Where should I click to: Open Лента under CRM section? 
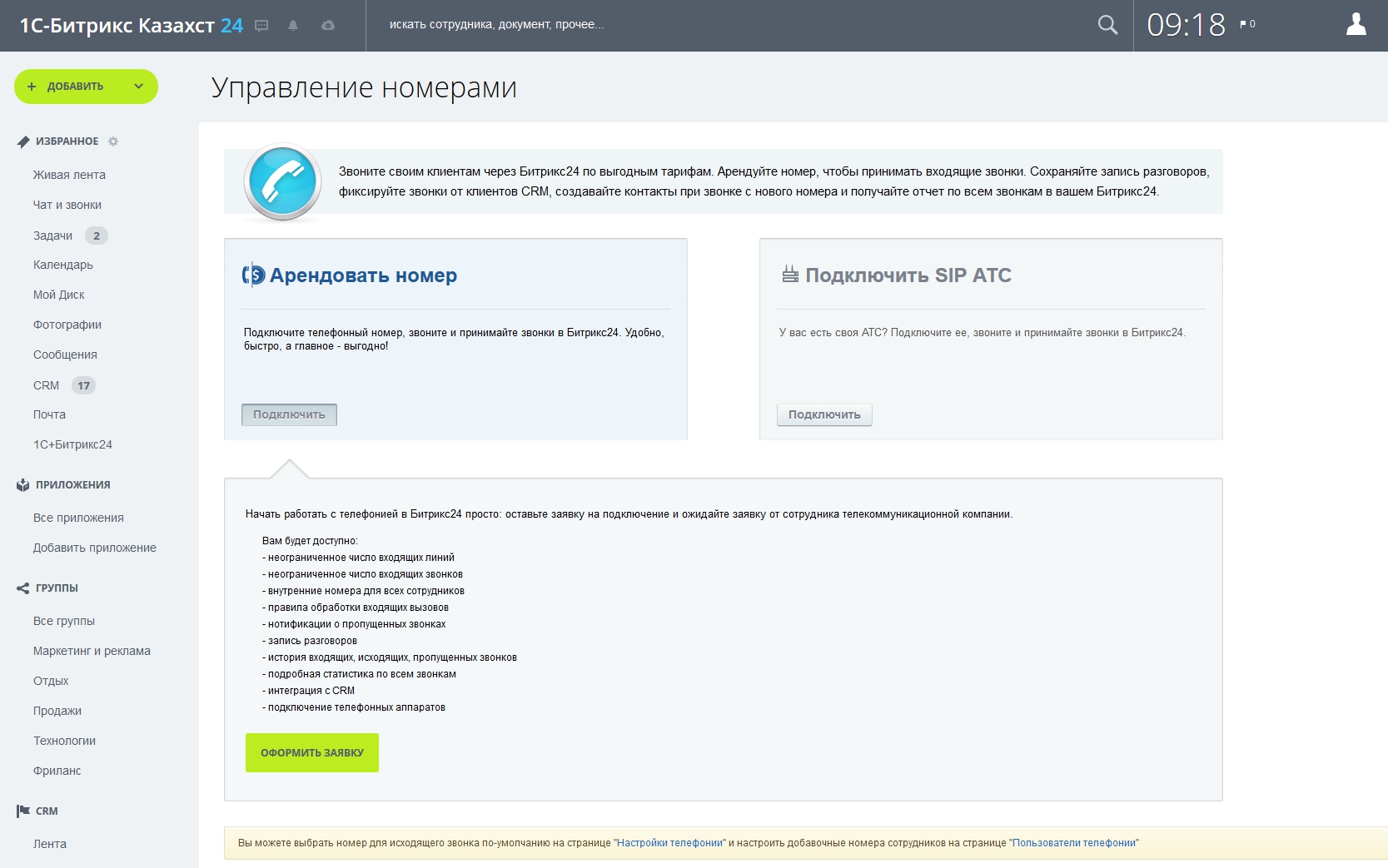(x=50, y=844)
